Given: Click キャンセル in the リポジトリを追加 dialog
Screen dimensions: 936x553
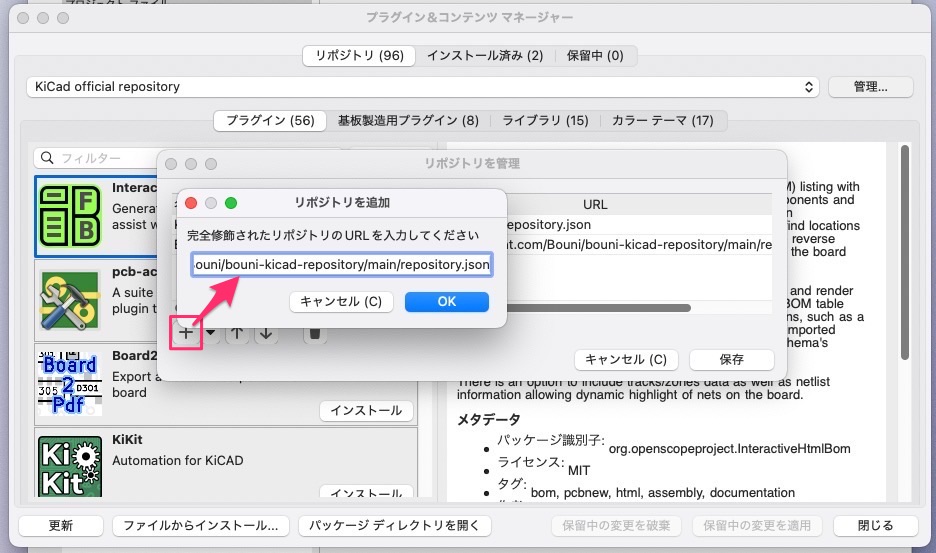Looking at the screenshot, I should pos(341,301).
